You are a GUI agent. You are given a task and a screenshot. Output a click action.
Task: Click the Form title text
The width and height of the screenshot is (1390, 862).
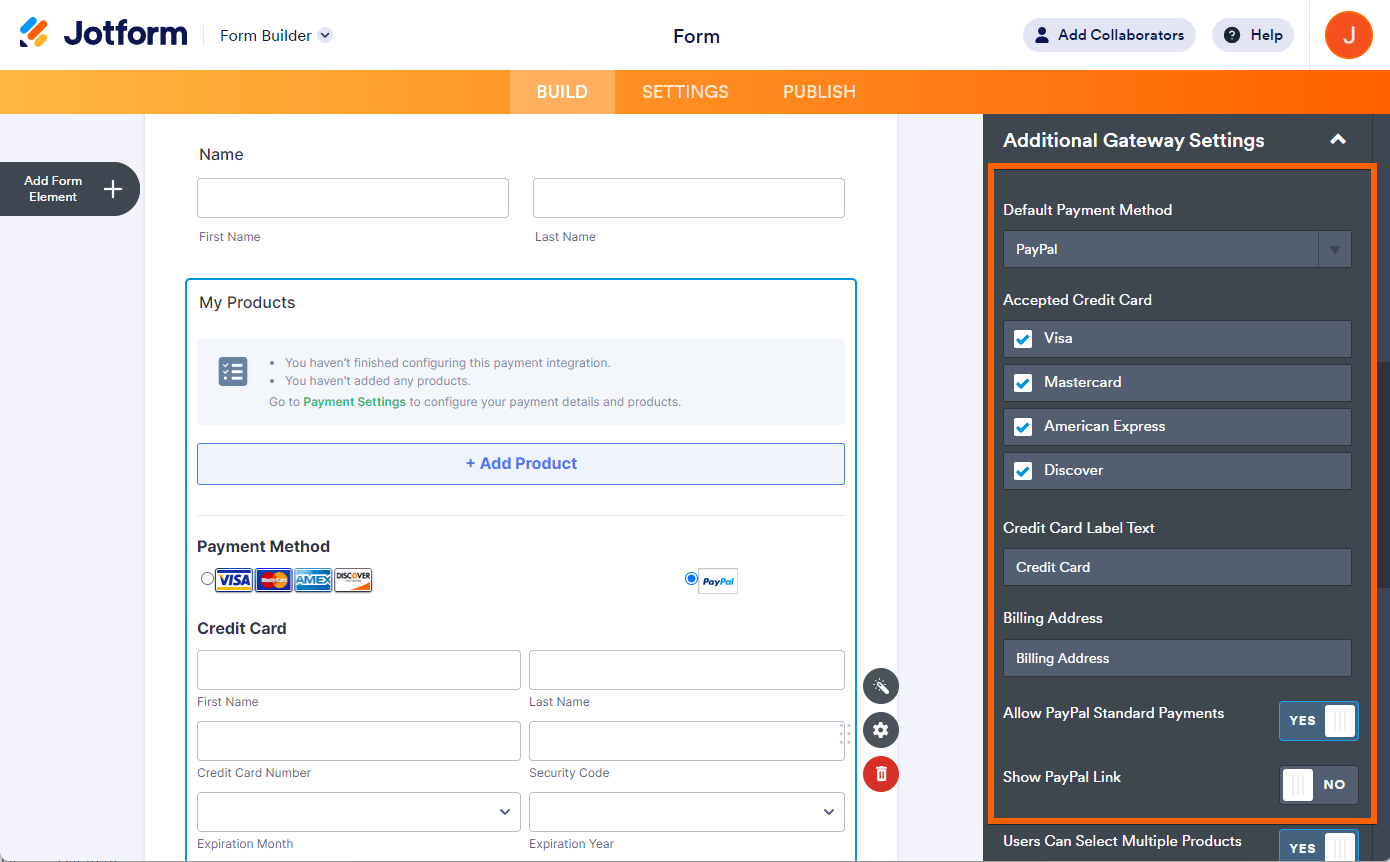(697, 36)
